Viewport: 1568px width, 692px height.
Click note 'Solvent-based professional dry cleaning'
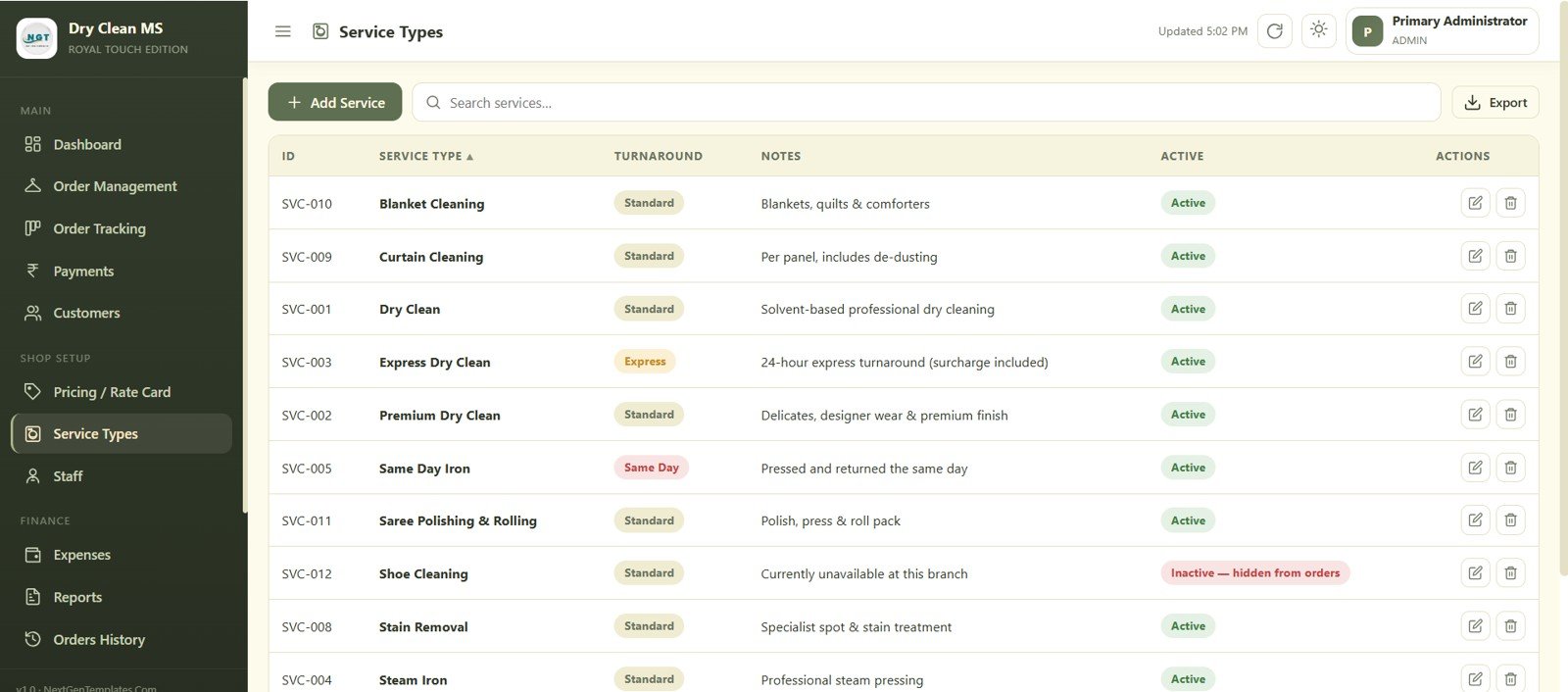click(878, 309)
